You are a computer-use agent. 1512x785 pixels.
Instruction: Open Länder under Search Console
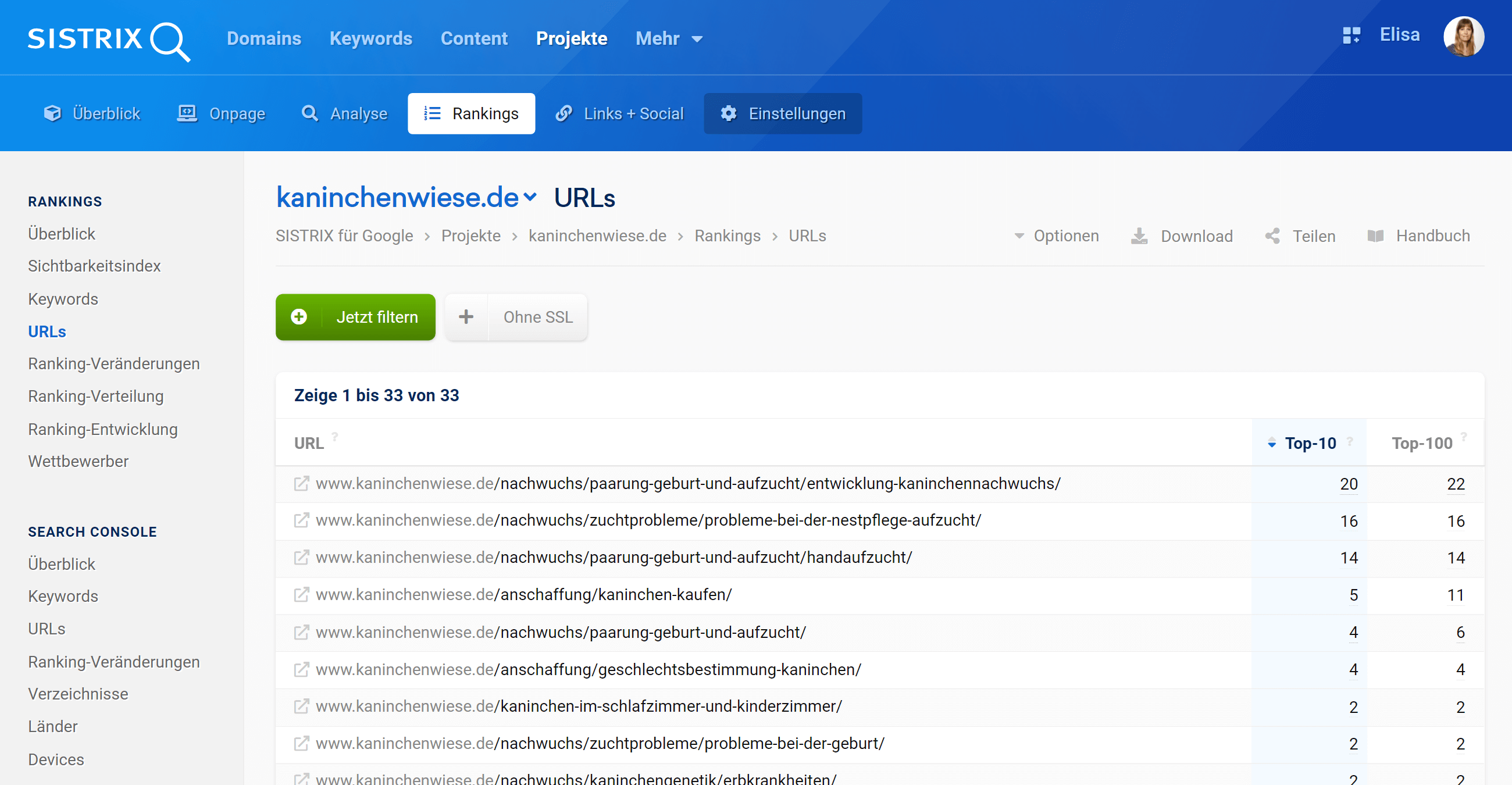click(x=53, y=726)
